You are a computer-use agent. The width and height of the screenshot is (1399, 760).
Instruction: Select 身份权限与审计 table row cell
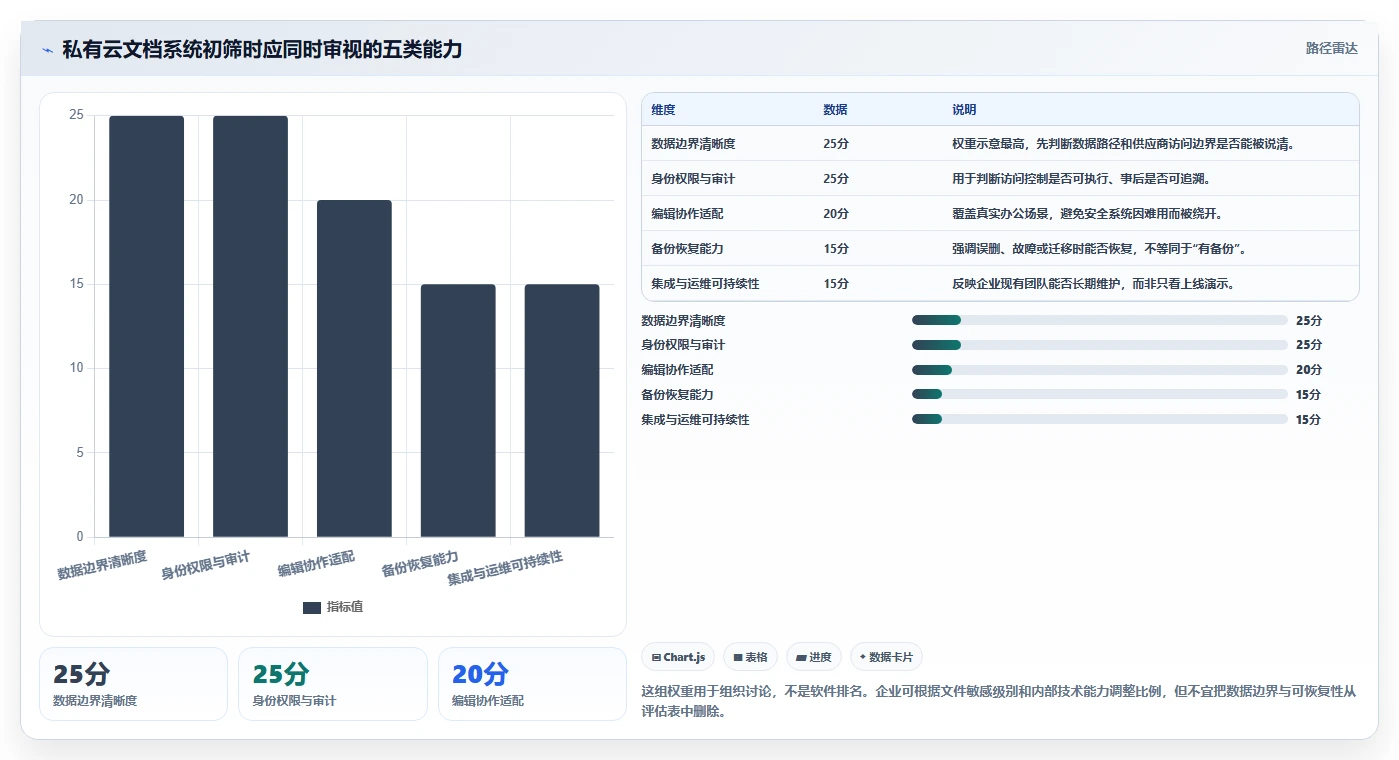pos(693,179)
